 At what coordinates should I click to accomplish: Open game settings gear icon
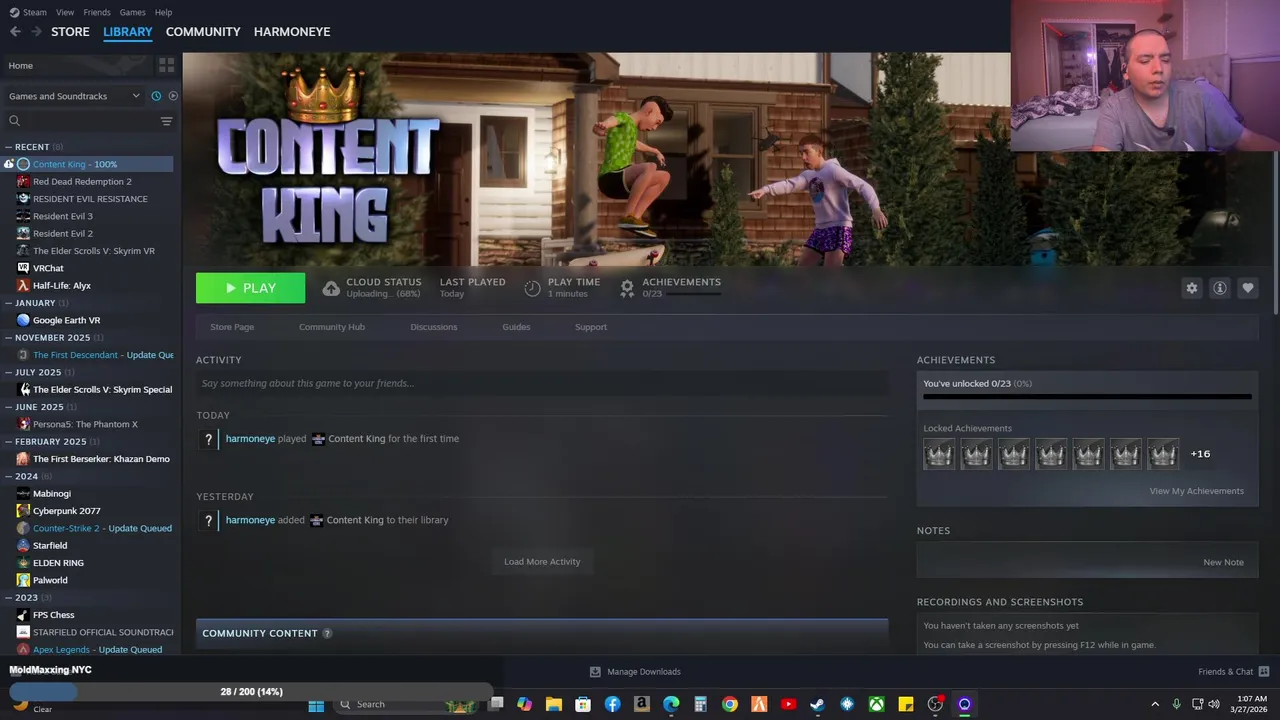[1191, 288]
